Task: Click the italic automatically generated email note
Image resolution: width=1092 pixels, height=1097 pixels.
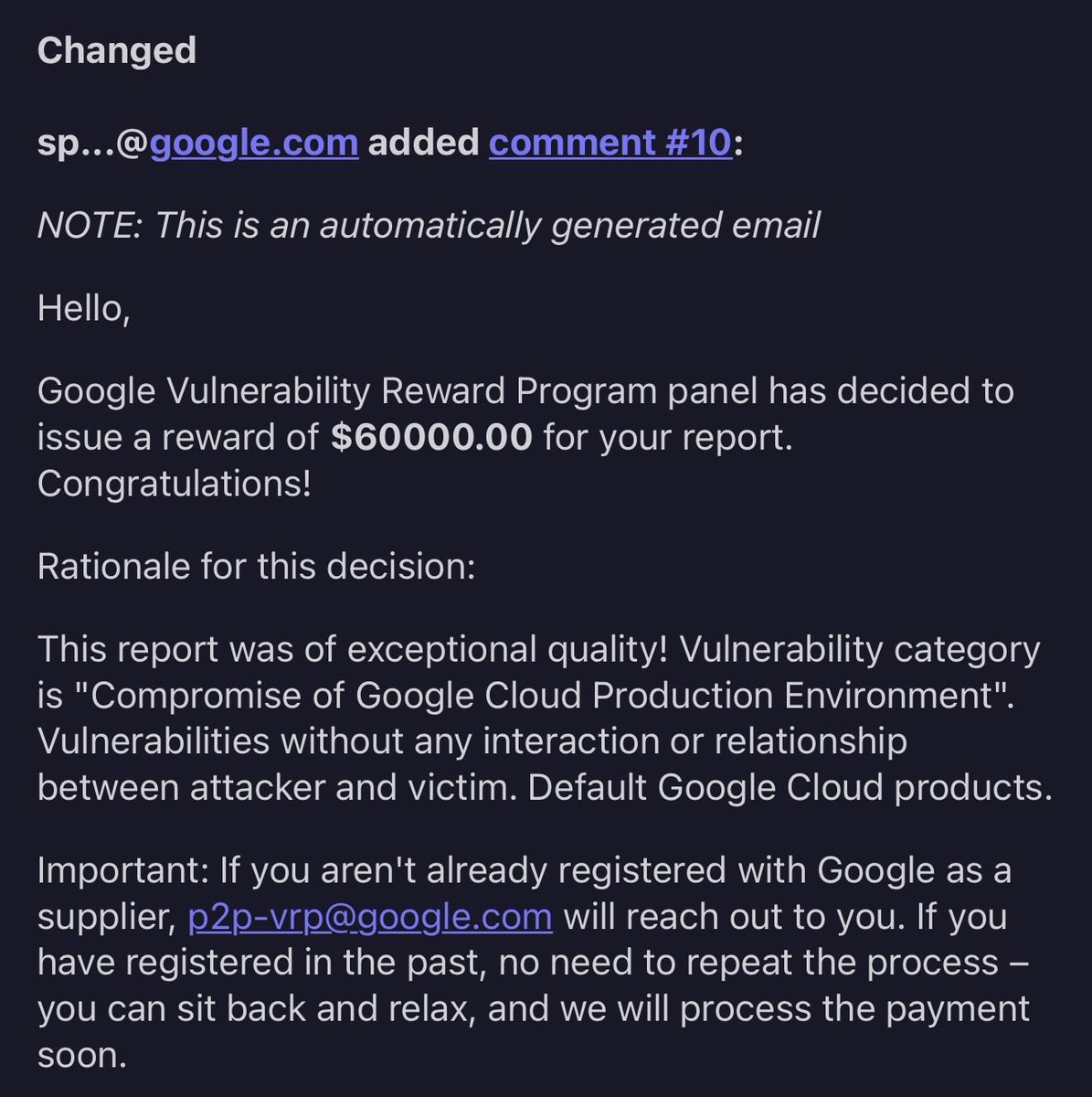Action: coord(429,226)
